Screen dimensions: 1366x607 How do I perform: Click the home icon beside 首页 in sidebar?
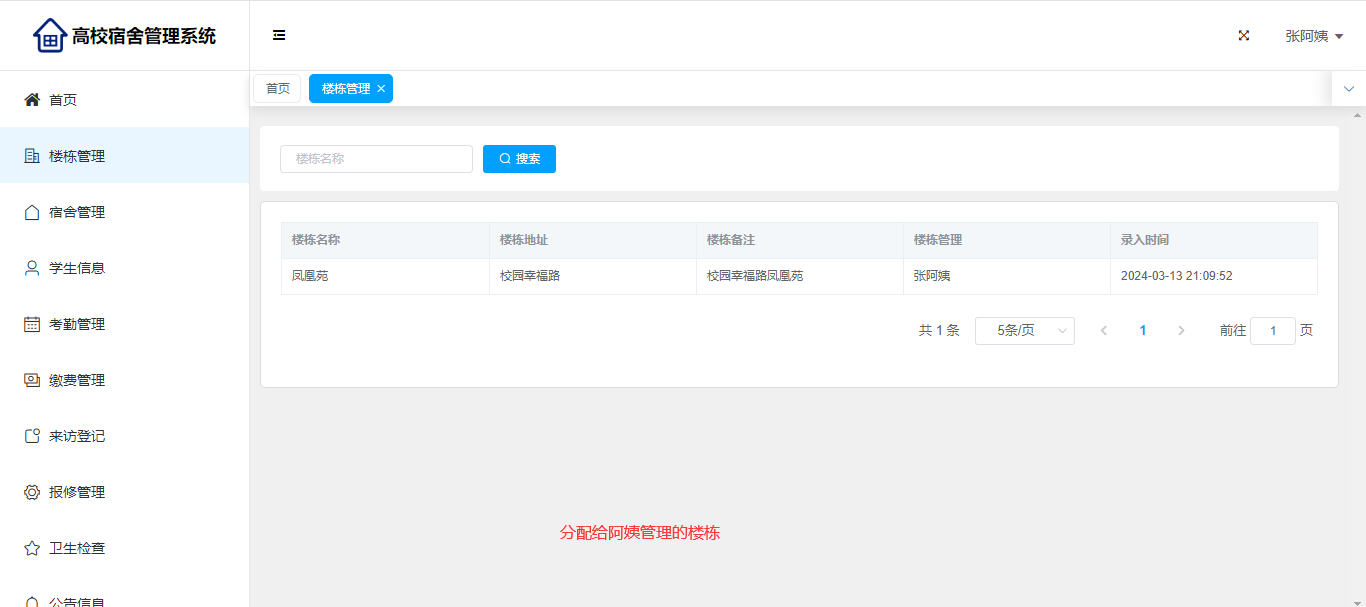(32, 100)
